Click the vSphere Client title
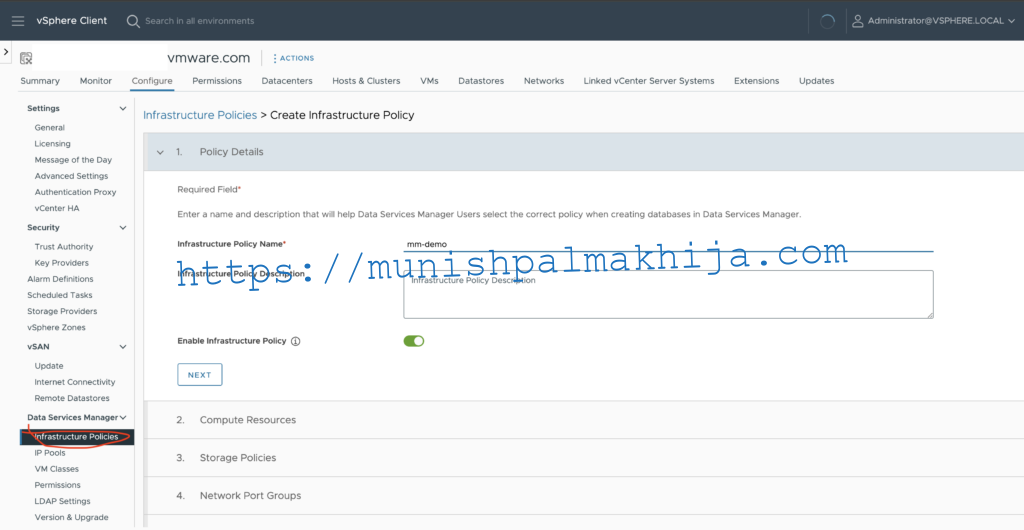 [72, 21]
